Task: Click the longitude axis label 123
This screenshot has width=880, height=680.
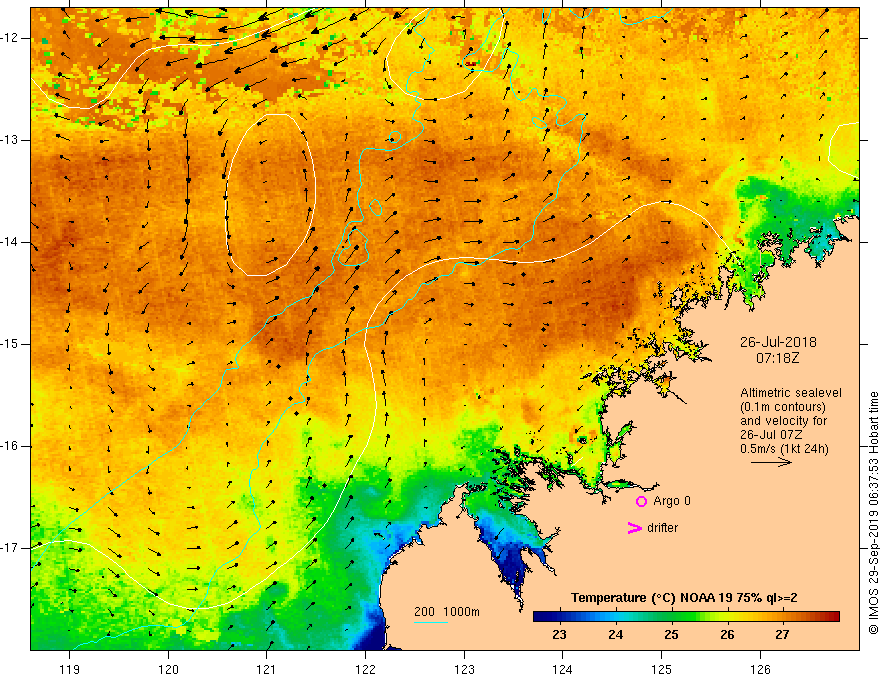Action: [464, 669]
